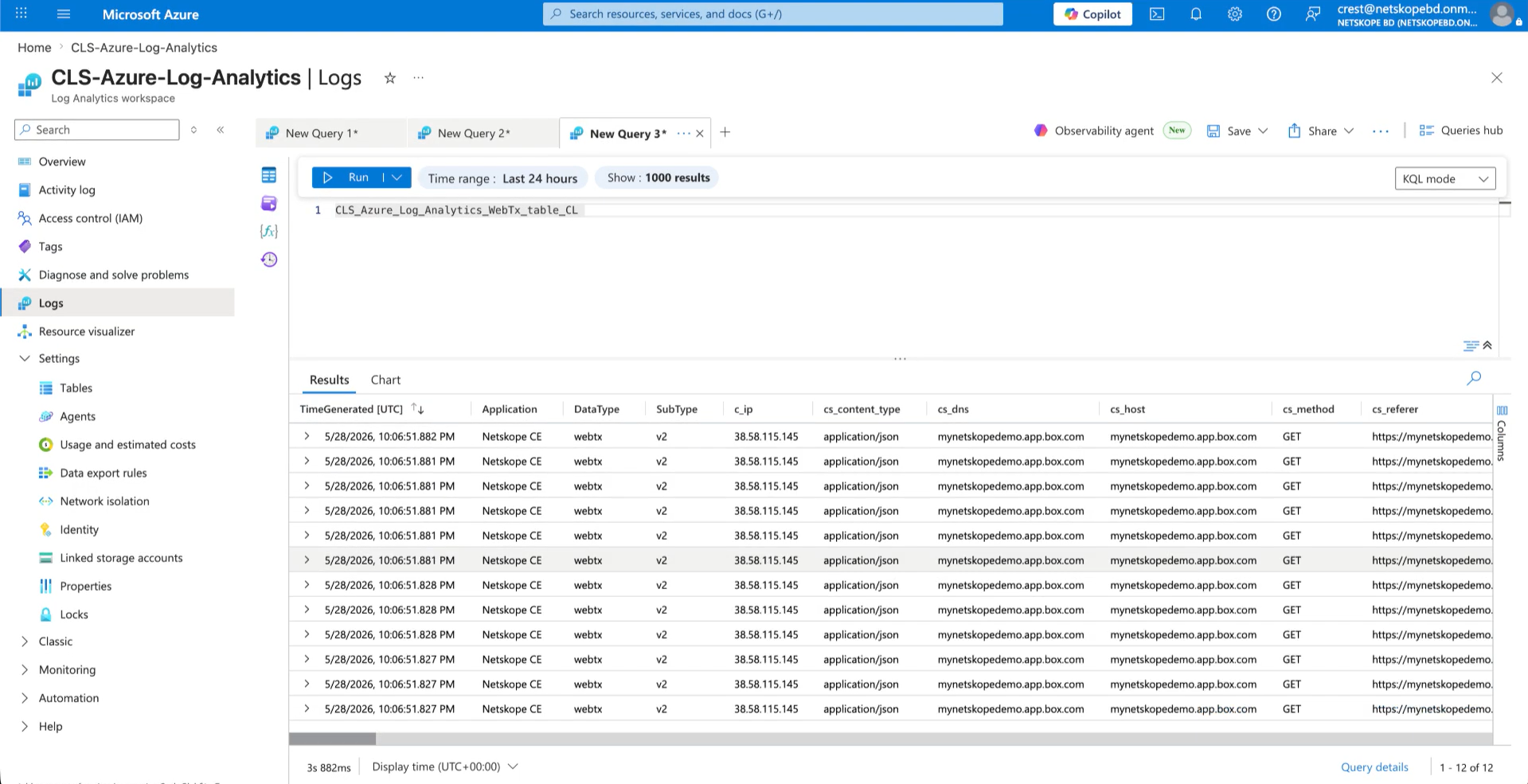The height and width of the screenshot is (784, 1528).
Task: Launch Cloud Shell from the header
Action: point(1157,14)
